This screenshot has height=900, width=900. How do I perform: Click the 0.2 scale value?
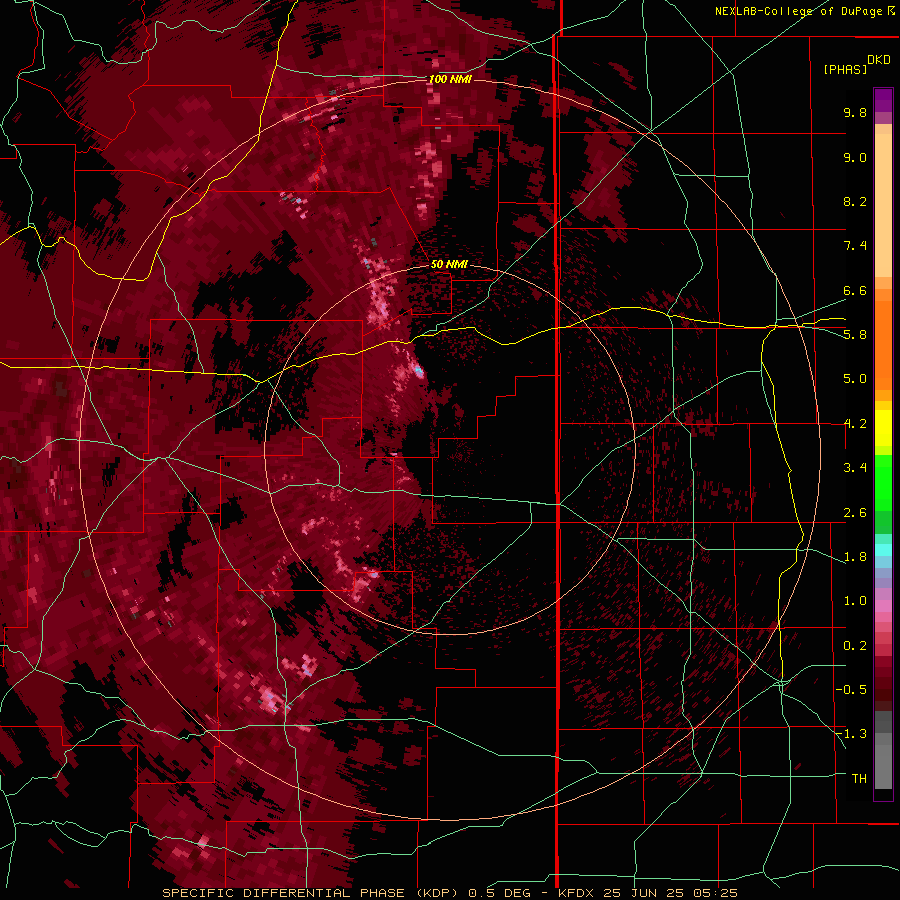[x=855, y=646]
